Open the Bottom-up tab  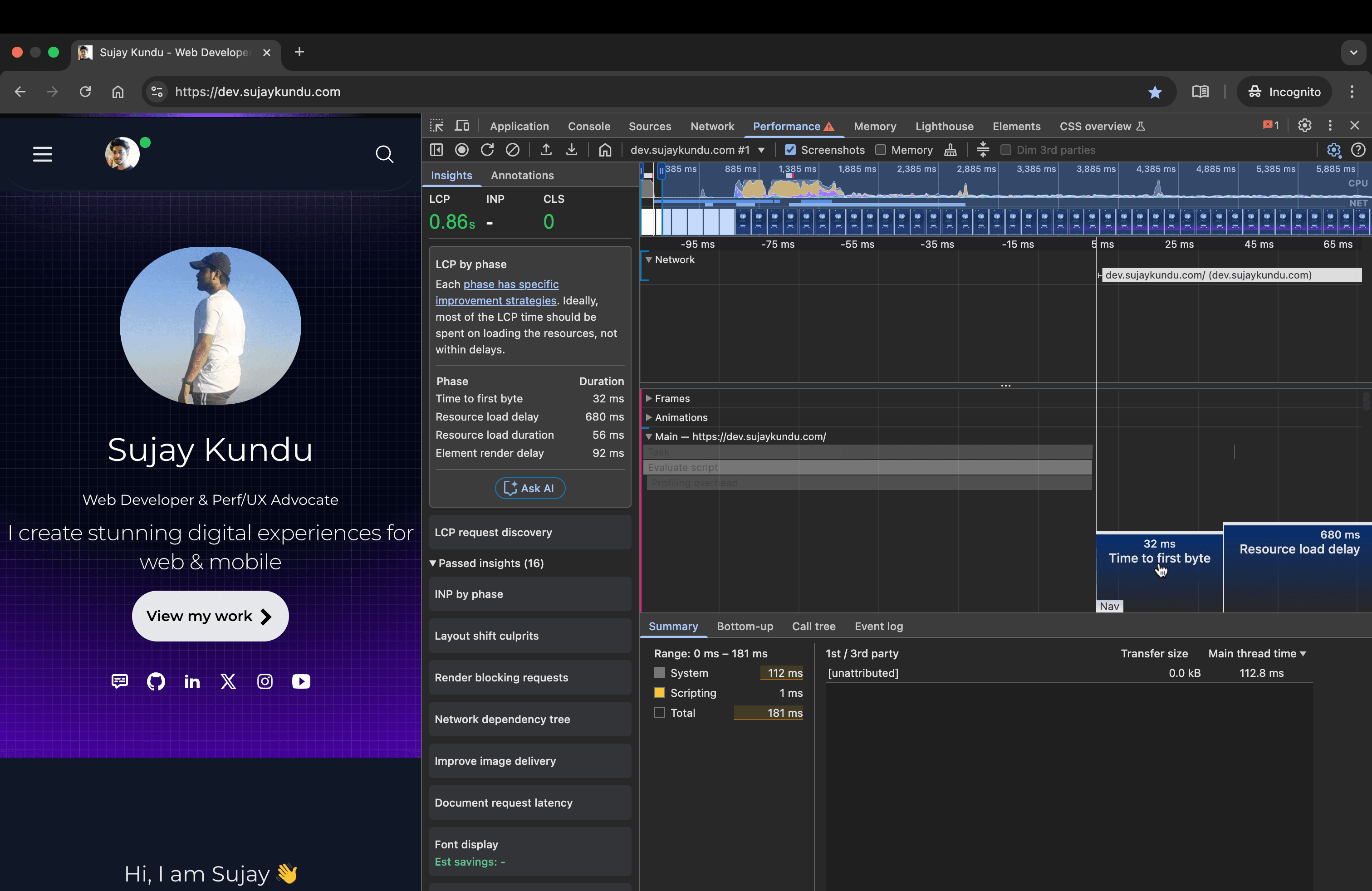tap(745, 627)
